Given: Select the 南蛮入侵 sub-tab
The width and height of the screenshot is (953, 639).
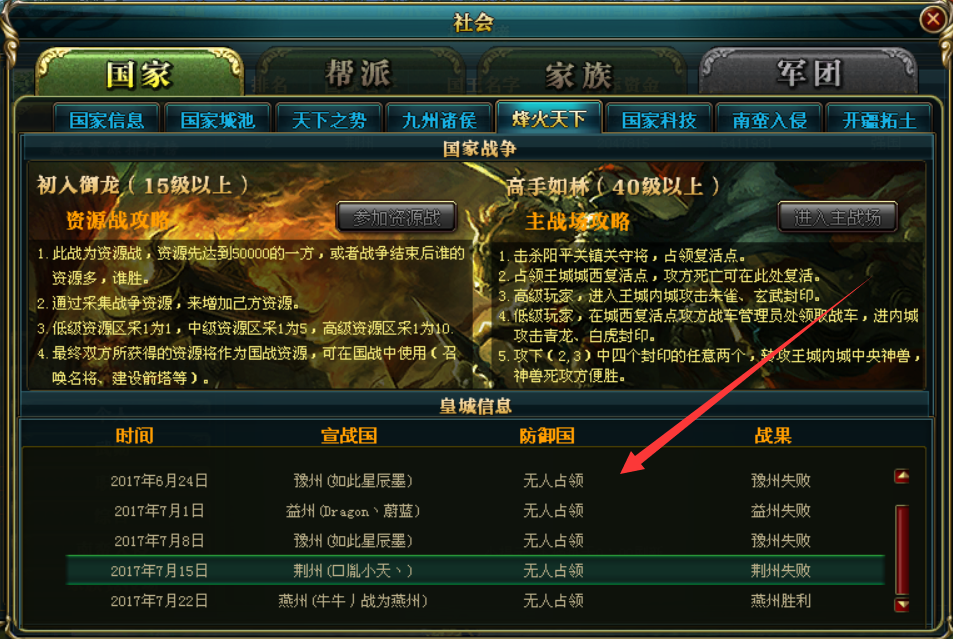Looking at the screenshot, I should (769, 119).
